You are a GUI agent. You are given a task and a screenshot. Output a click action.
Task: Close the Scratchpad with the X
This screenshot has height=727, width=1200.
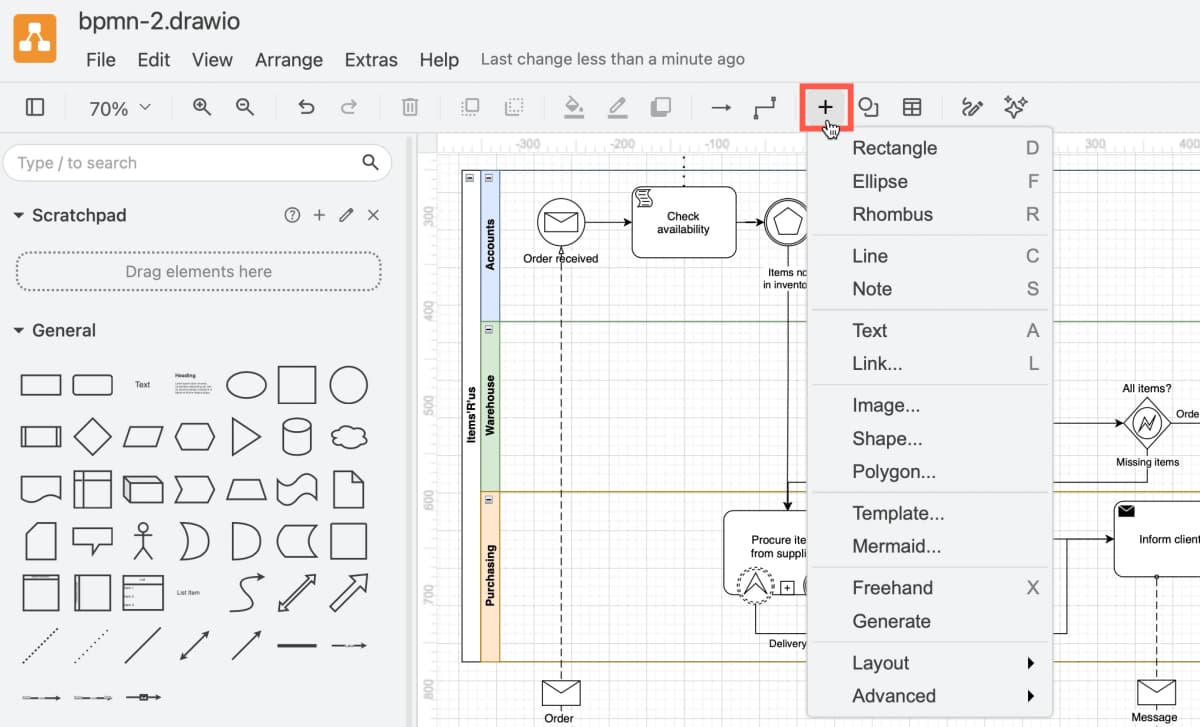tap(373, 215)
